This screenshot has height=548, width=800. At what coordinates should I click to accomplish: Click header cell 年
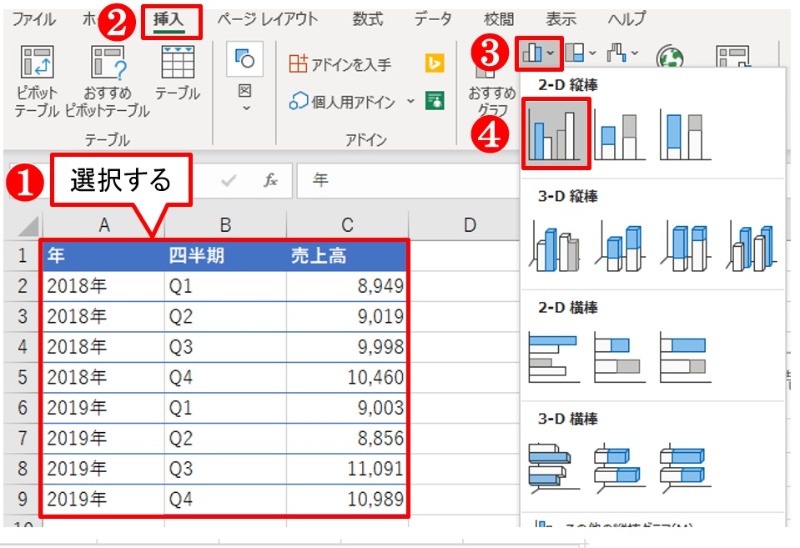103,256
